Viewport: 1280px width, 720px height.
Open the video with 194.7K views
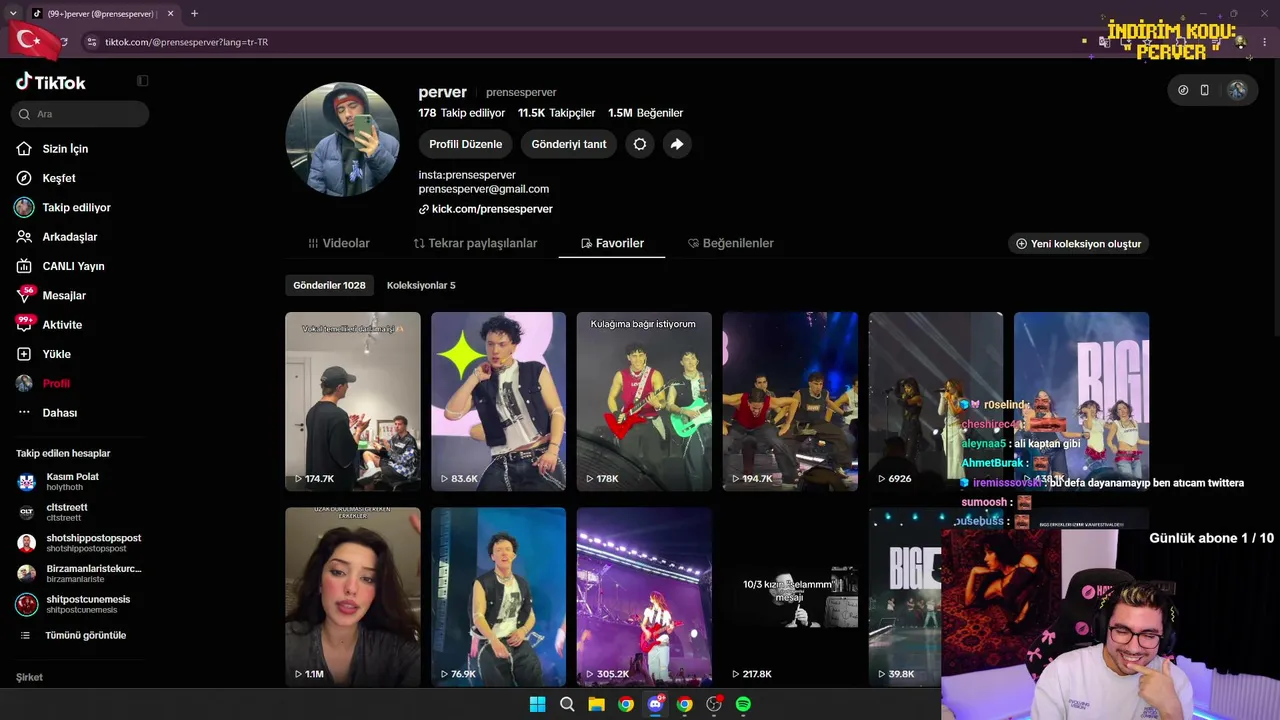tap(790, 401)
